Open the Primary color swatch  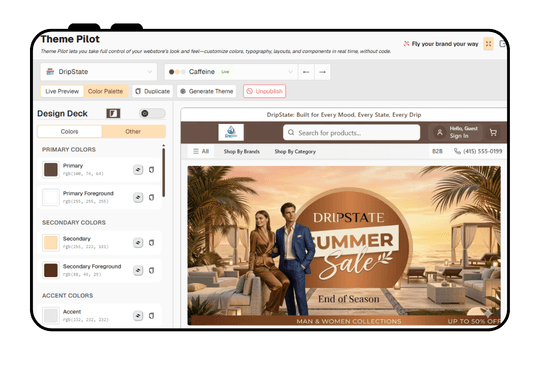click(x=51, y=170)
